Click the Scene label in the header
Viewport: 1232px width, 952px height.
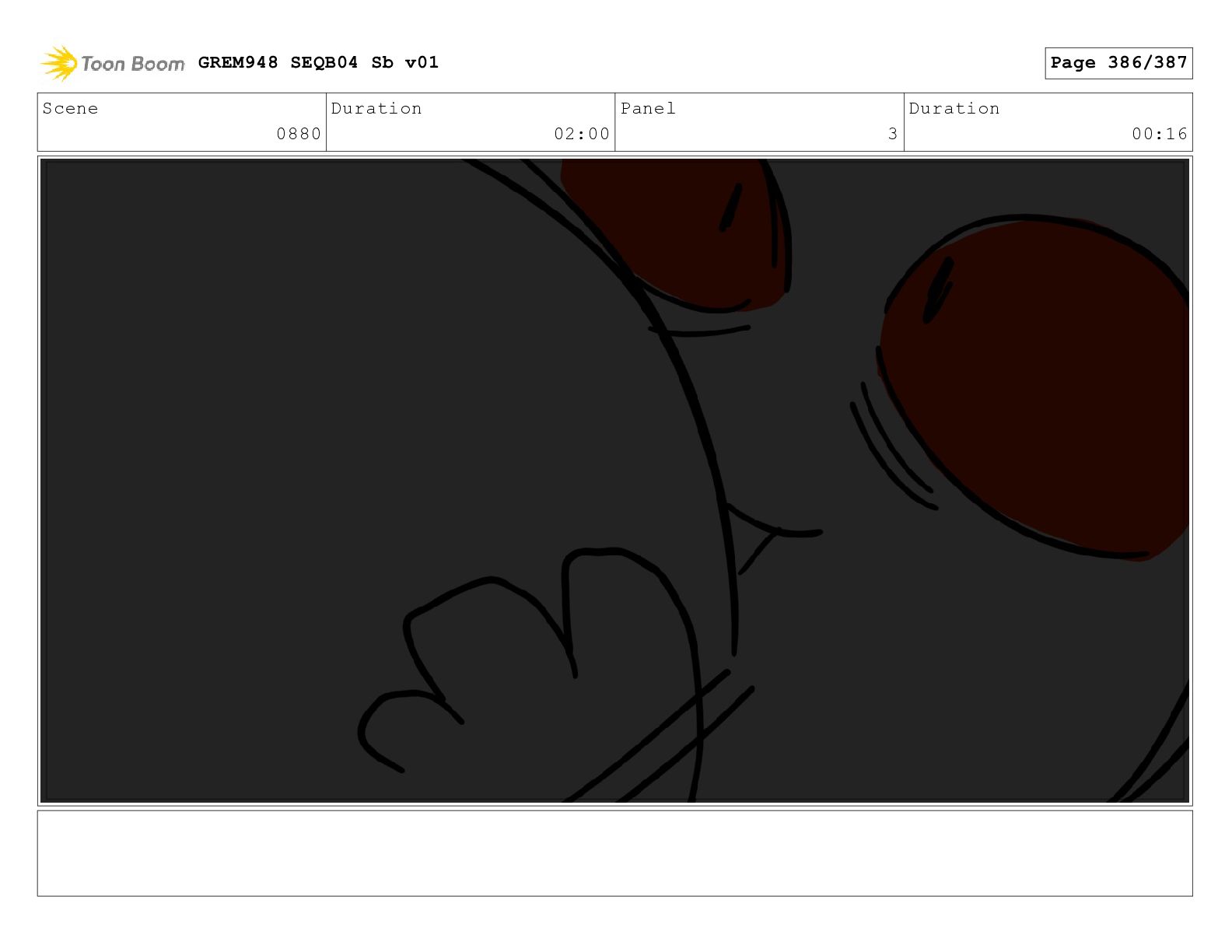click(x=71, y=108)
